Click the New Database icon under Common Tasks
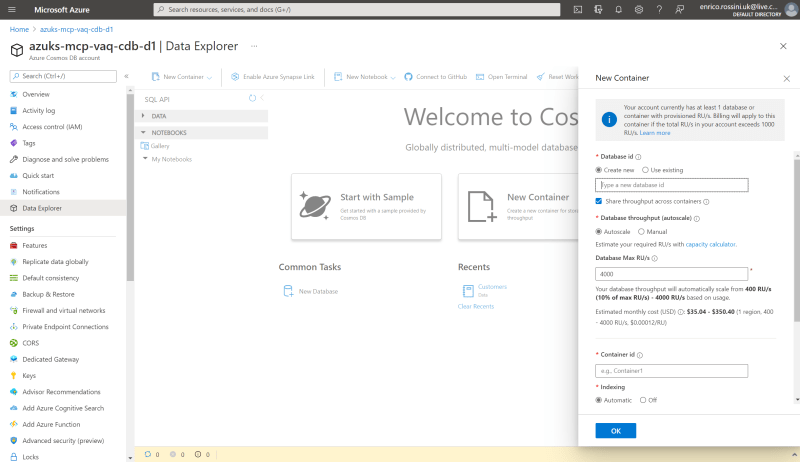800x462 pixels. [288, 291]
